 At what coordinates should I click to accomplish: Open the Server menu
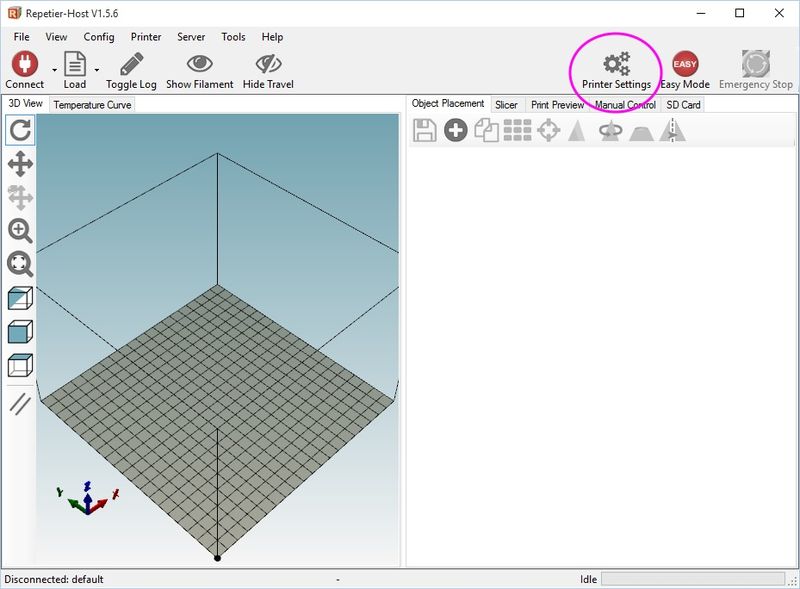pos(191,37)
